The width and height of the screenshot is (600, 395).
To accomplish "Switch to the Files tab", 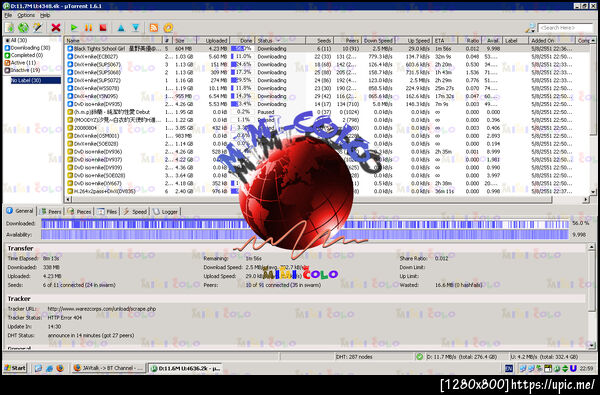I will click(107, 211).
